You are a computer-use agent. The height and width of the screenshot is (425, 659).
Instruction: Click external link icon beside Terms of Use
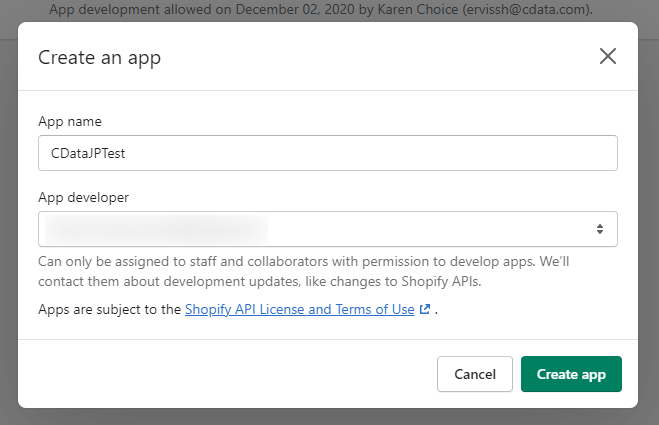point(425,310)
